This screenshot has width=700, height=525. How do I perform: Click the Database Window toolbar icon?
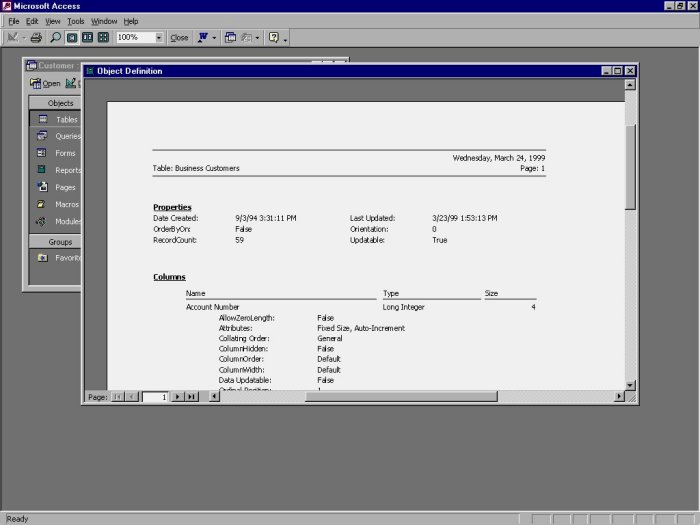coord(230,38)
